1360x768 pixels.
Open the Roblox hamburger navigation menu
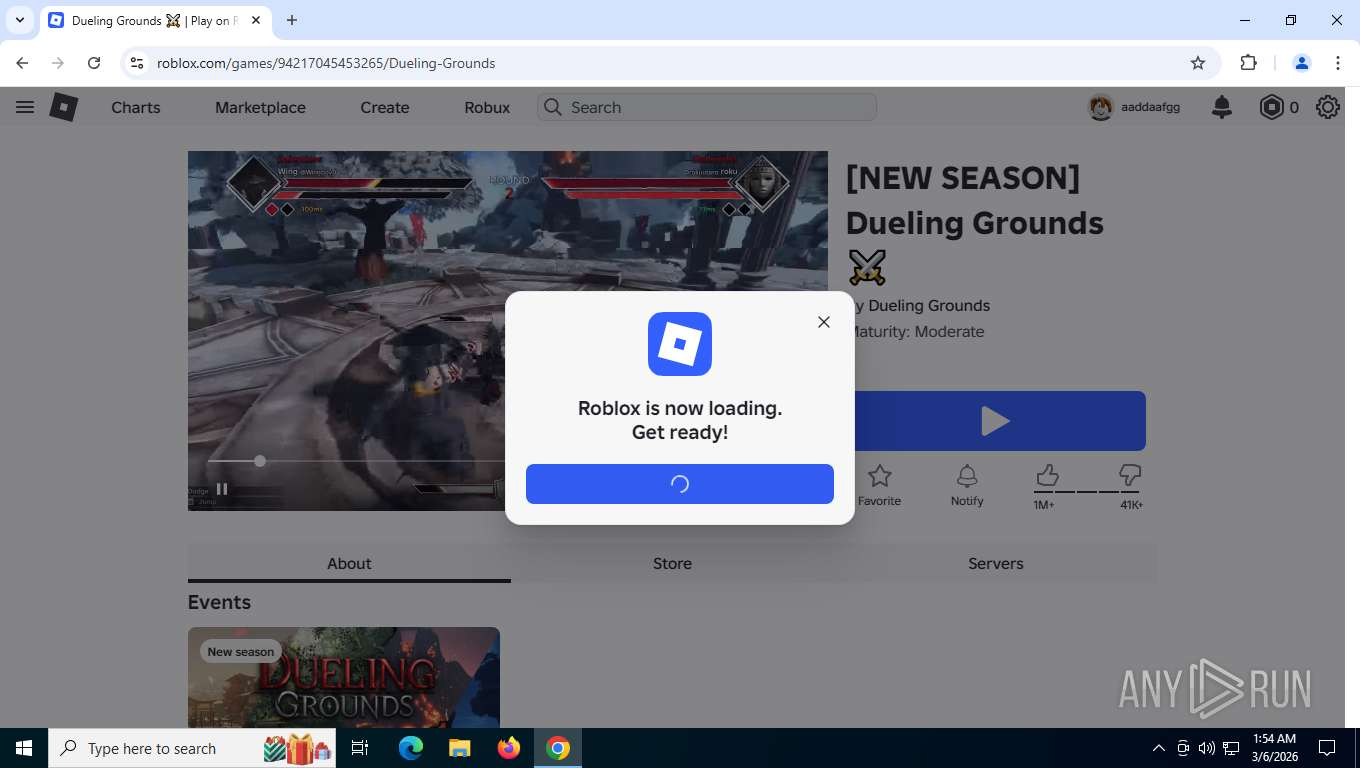pos(25,107)
